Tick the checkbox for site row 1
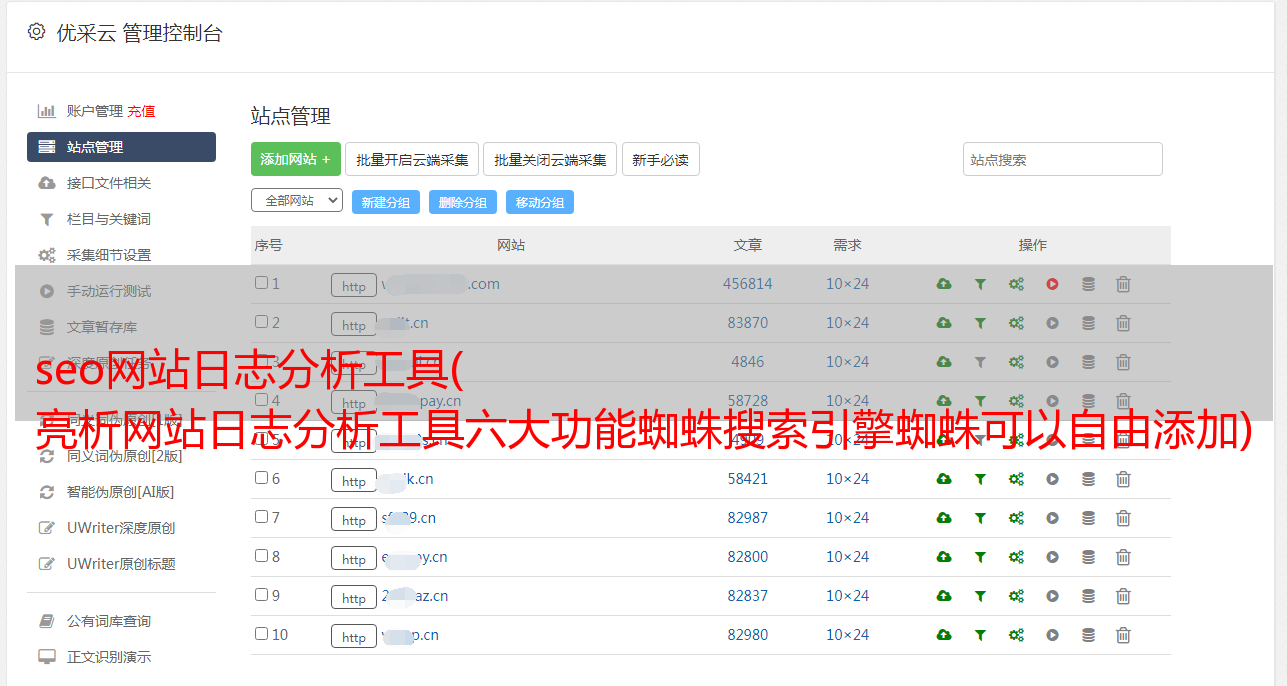Screen dimensions: 1287x686 tap(261, 283)
